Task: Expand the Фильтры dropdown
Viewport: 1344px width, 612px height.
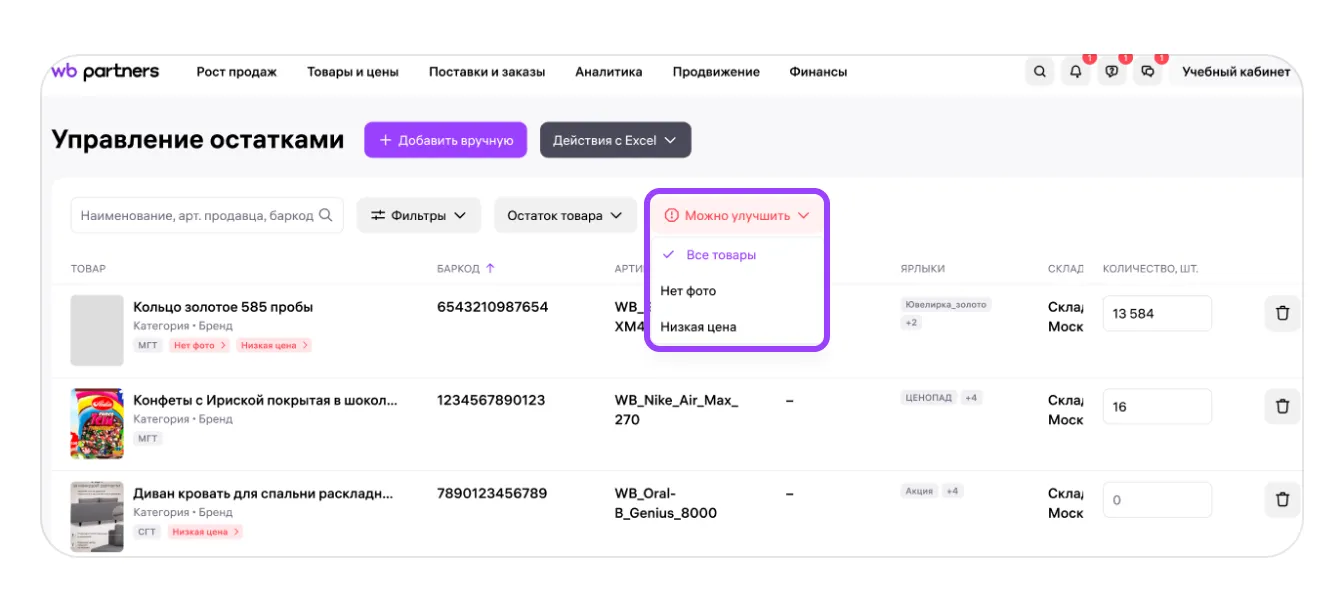Action: pos(418,215)
